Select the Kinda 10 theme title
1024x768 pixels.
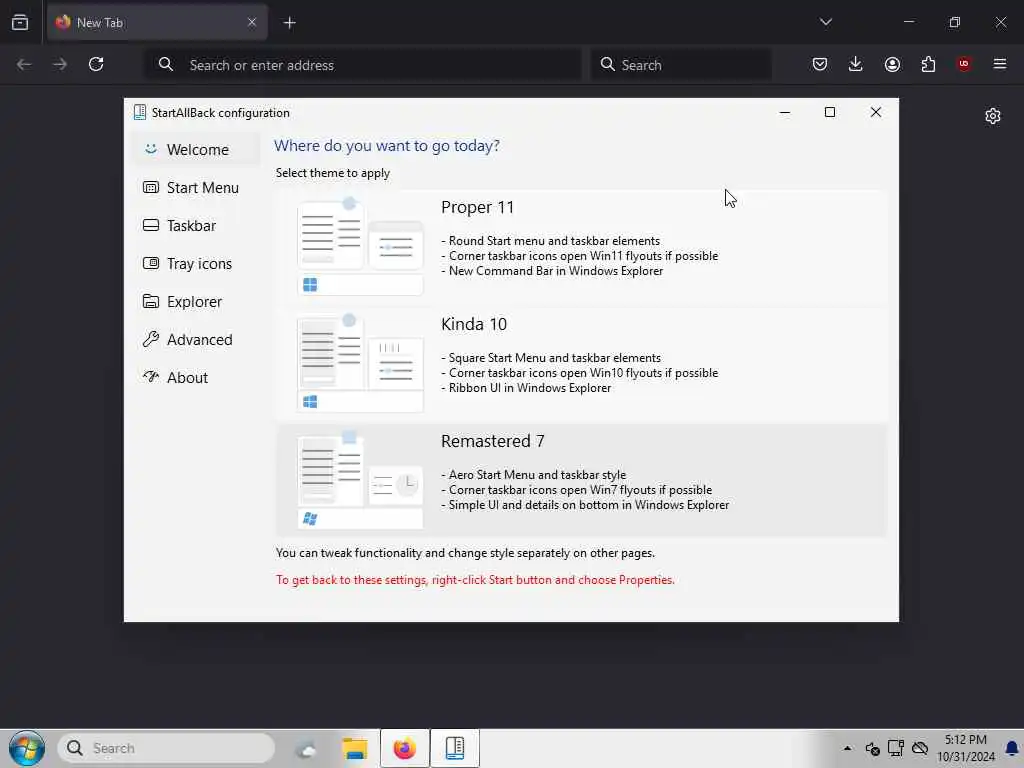point(473,324)
